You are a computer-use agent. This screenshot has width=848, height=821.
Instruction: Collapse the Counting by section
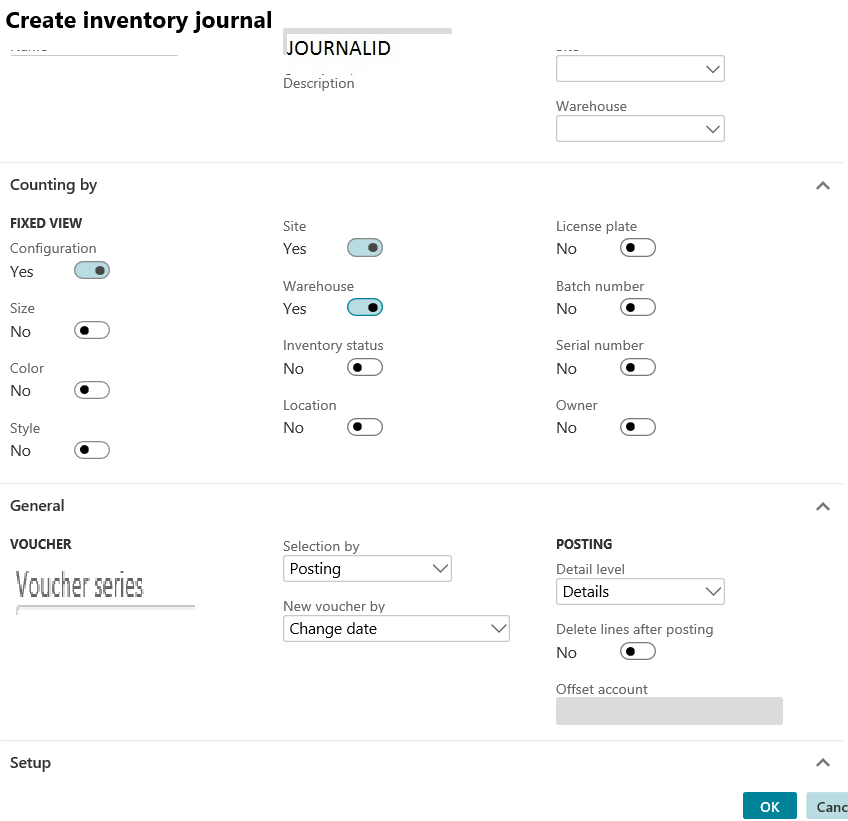pos(822,185)
